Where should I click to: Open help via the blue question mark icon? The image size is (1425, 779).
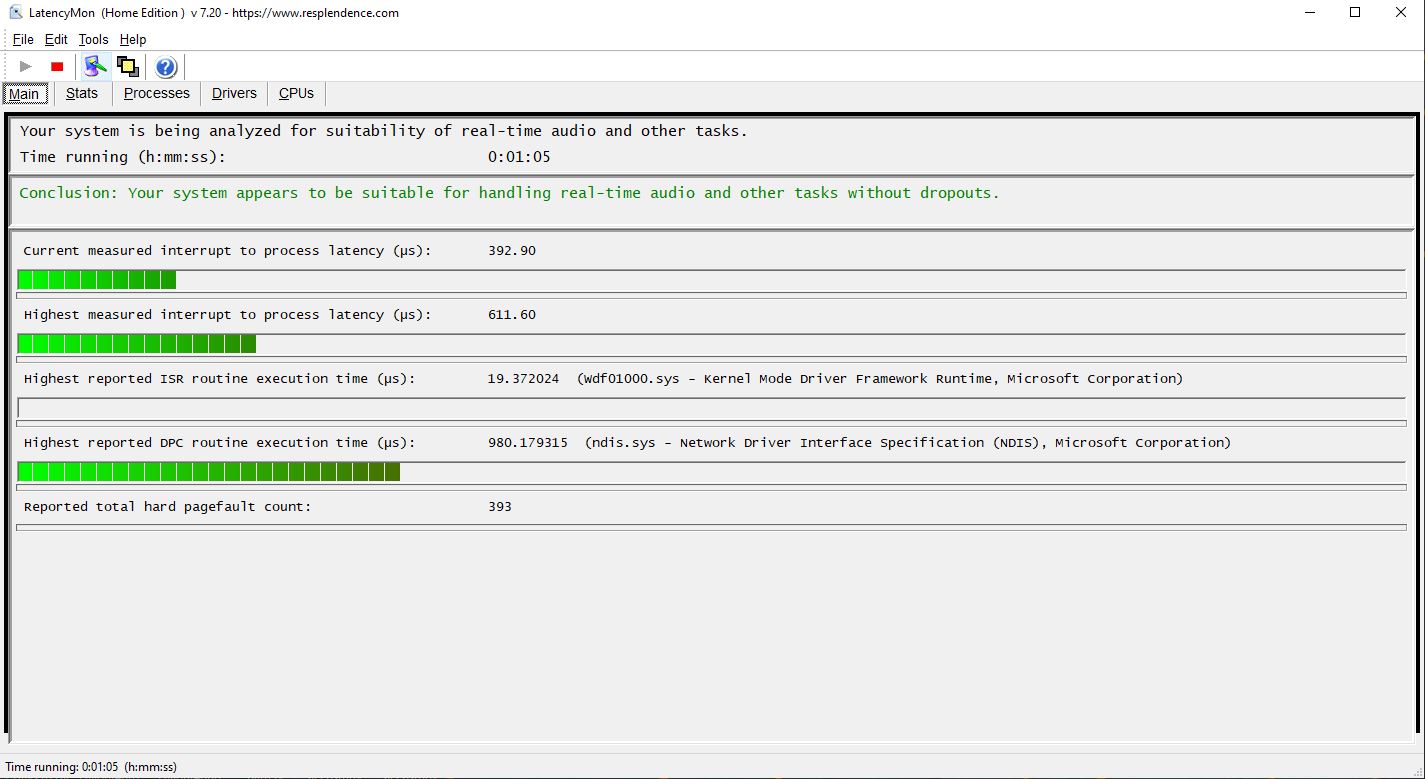(x=166, y=67)
